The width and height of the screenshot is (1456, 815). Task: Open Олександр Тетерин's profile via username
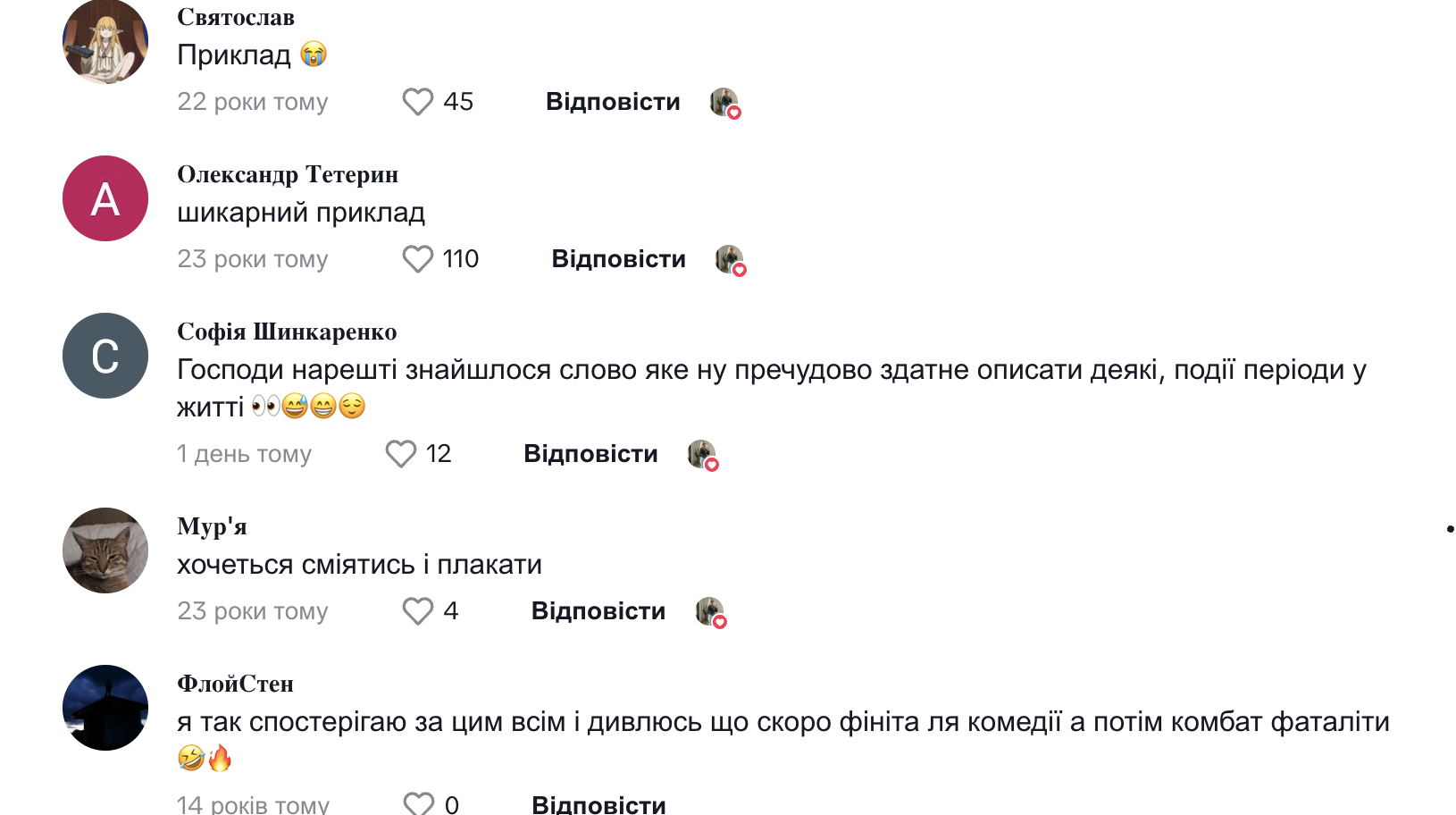pyautogui.click(x=288, y=174)
